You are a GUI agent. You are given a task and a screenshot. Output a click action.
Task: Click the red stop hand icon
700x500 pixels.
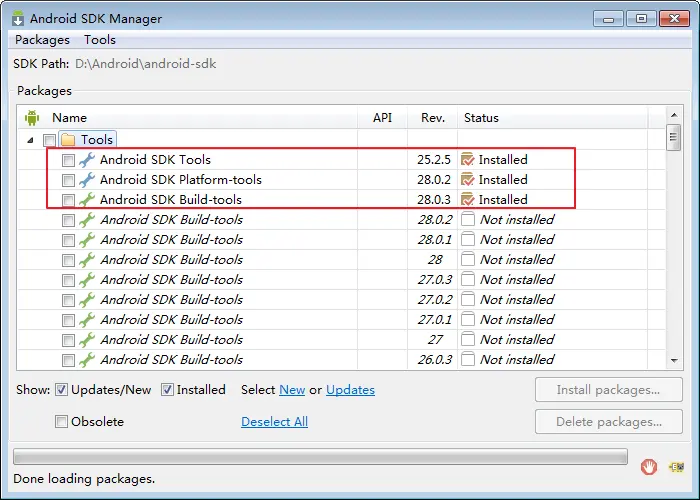point(649,467)
